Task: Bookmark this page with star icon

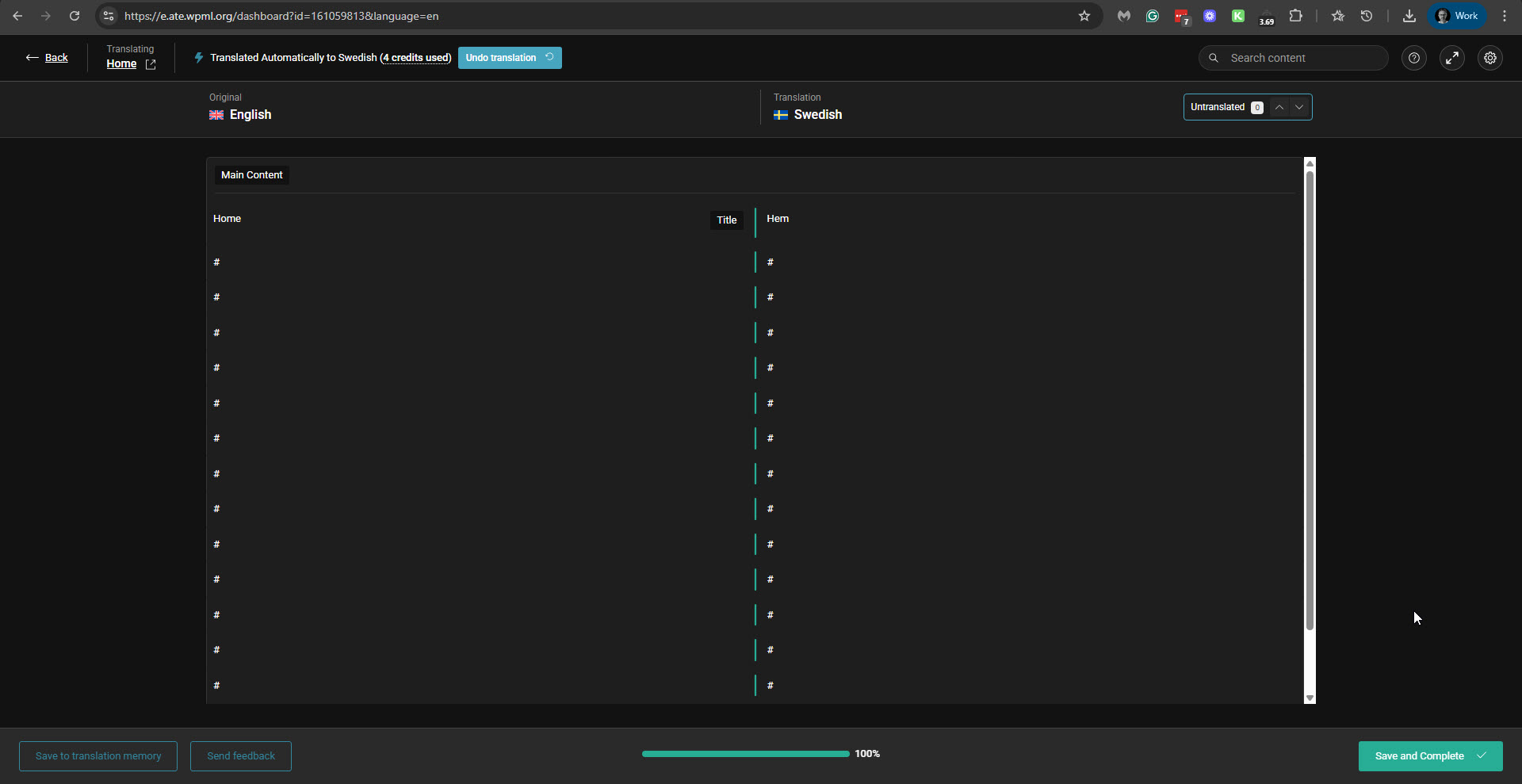Action: 1084,16
